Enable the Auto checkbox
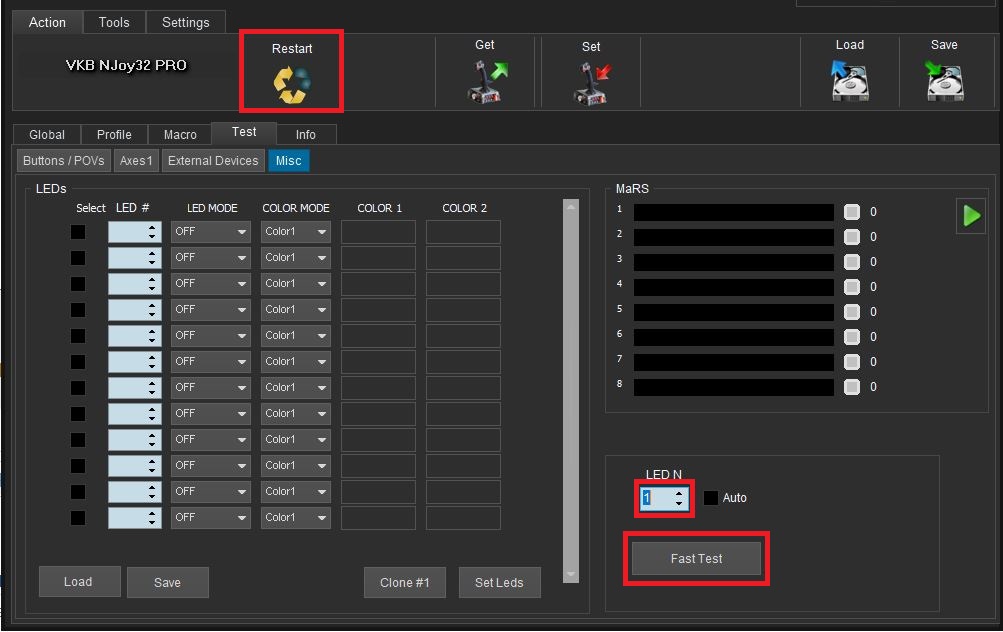 [x=710, y=498]
